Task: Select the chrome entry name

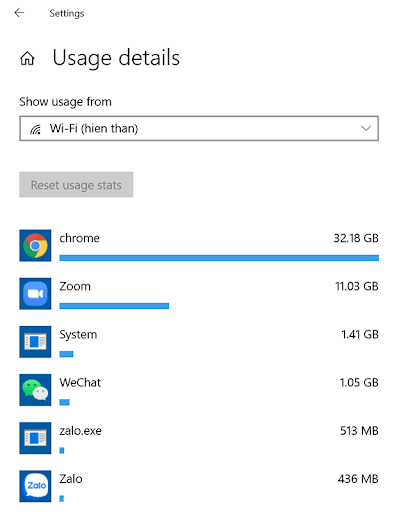Action: point(79,238)
